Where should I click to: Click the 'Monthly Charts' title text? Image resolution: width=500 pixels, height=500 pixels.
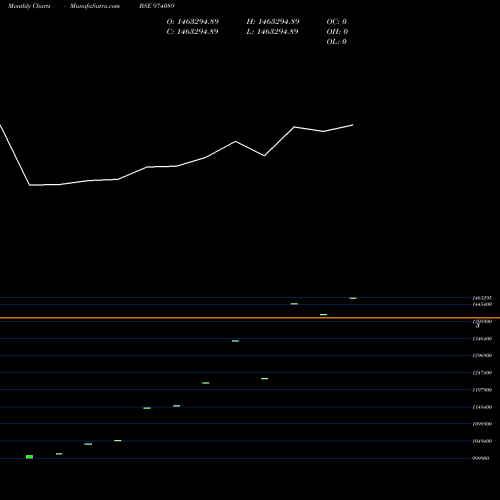pyautogui.click(x=29, y=6)
